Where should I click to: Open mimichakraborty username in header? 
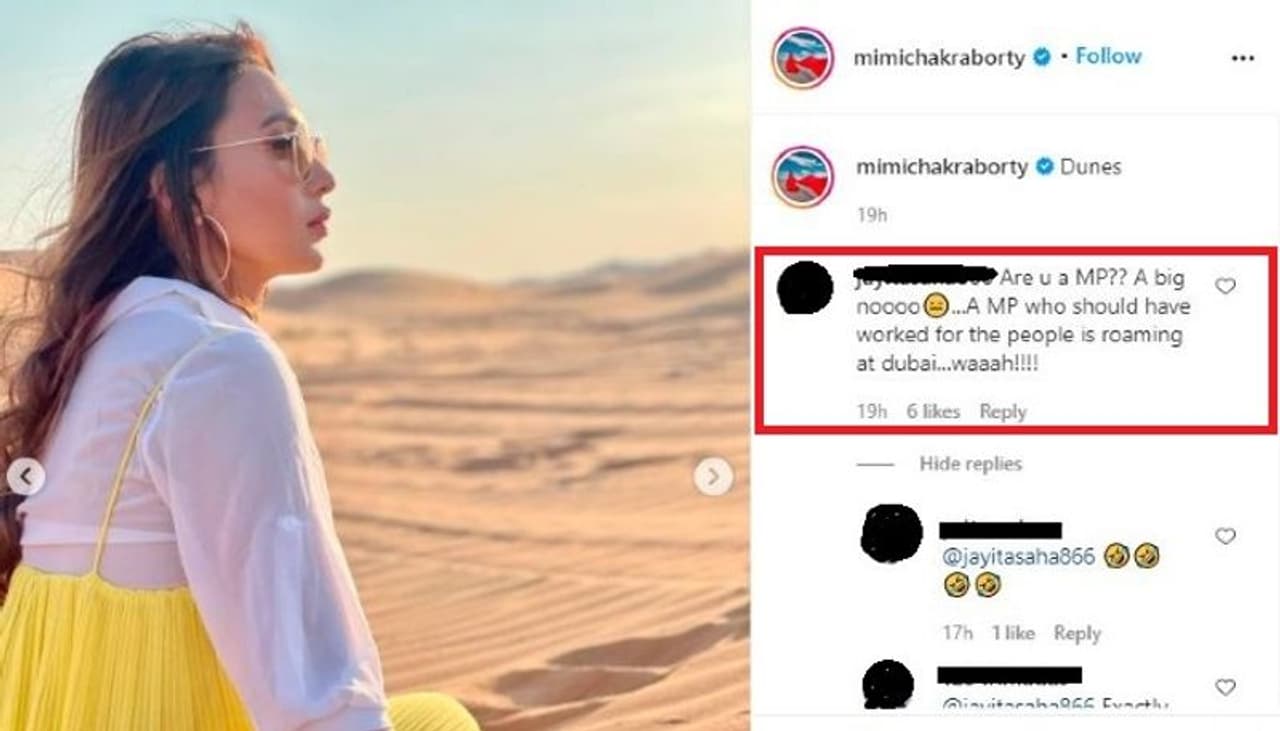click(940, 58)
